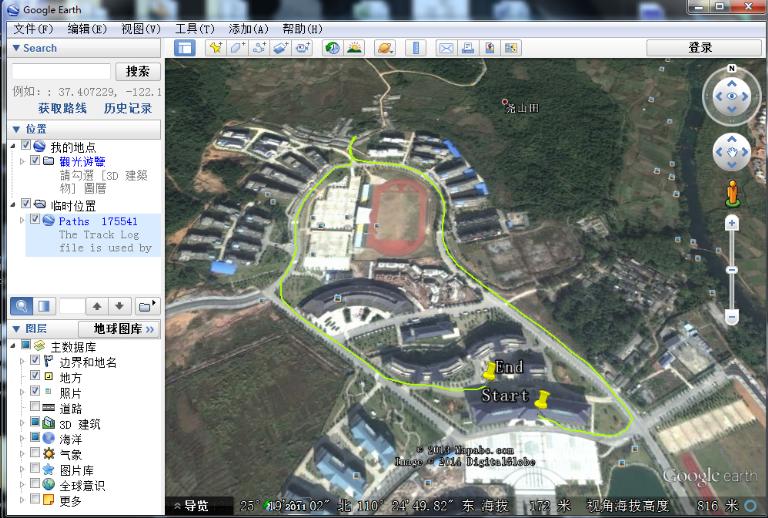Collapse the 图层 panel triangle
This screenshot has width=768, height=518.
click(16, 329)
